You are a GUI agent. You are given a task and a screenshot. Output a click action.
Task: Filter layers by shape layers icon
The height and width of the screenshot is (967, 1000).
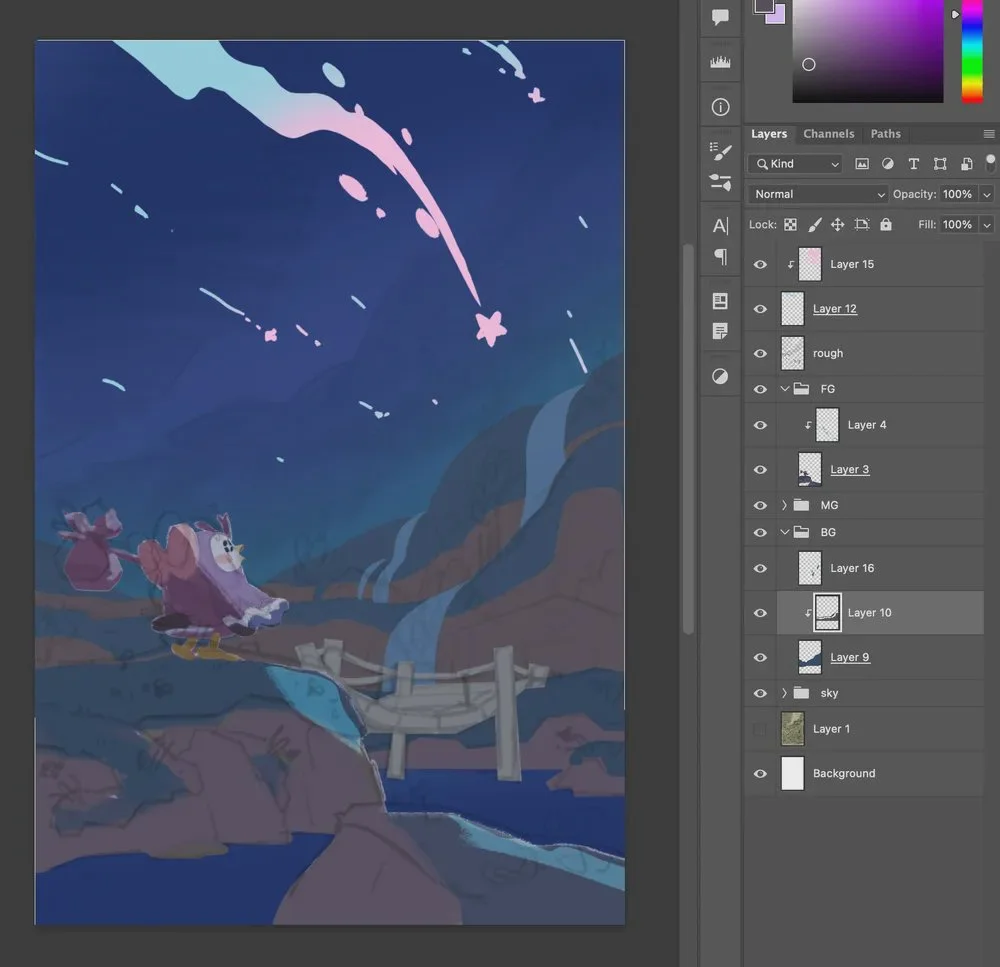tap(939, 164)
